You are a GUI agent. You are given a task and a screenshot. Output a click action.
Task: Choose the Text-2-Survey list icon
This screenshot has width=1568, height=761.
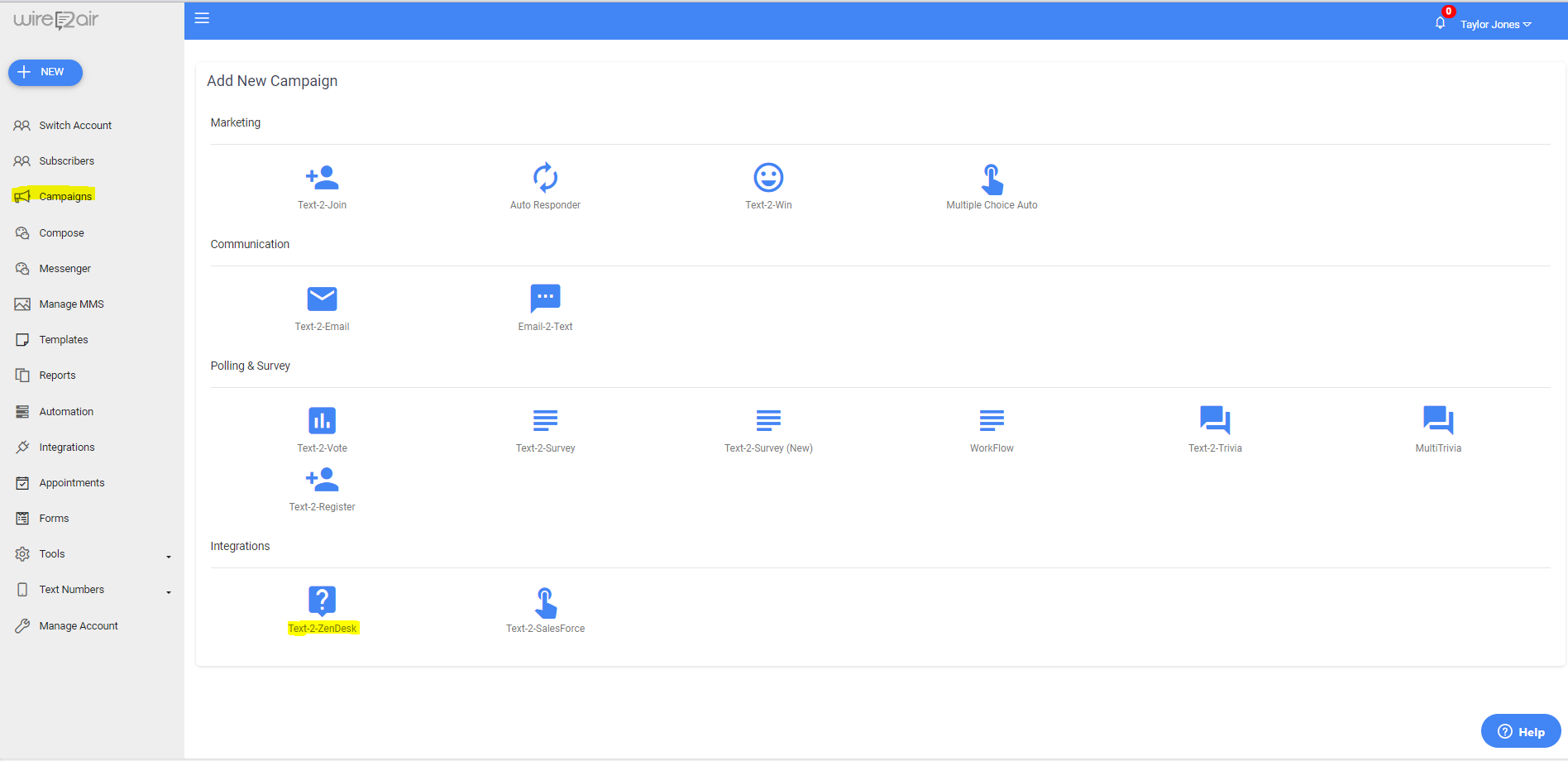pyautogui.click(x=545, y=420)
